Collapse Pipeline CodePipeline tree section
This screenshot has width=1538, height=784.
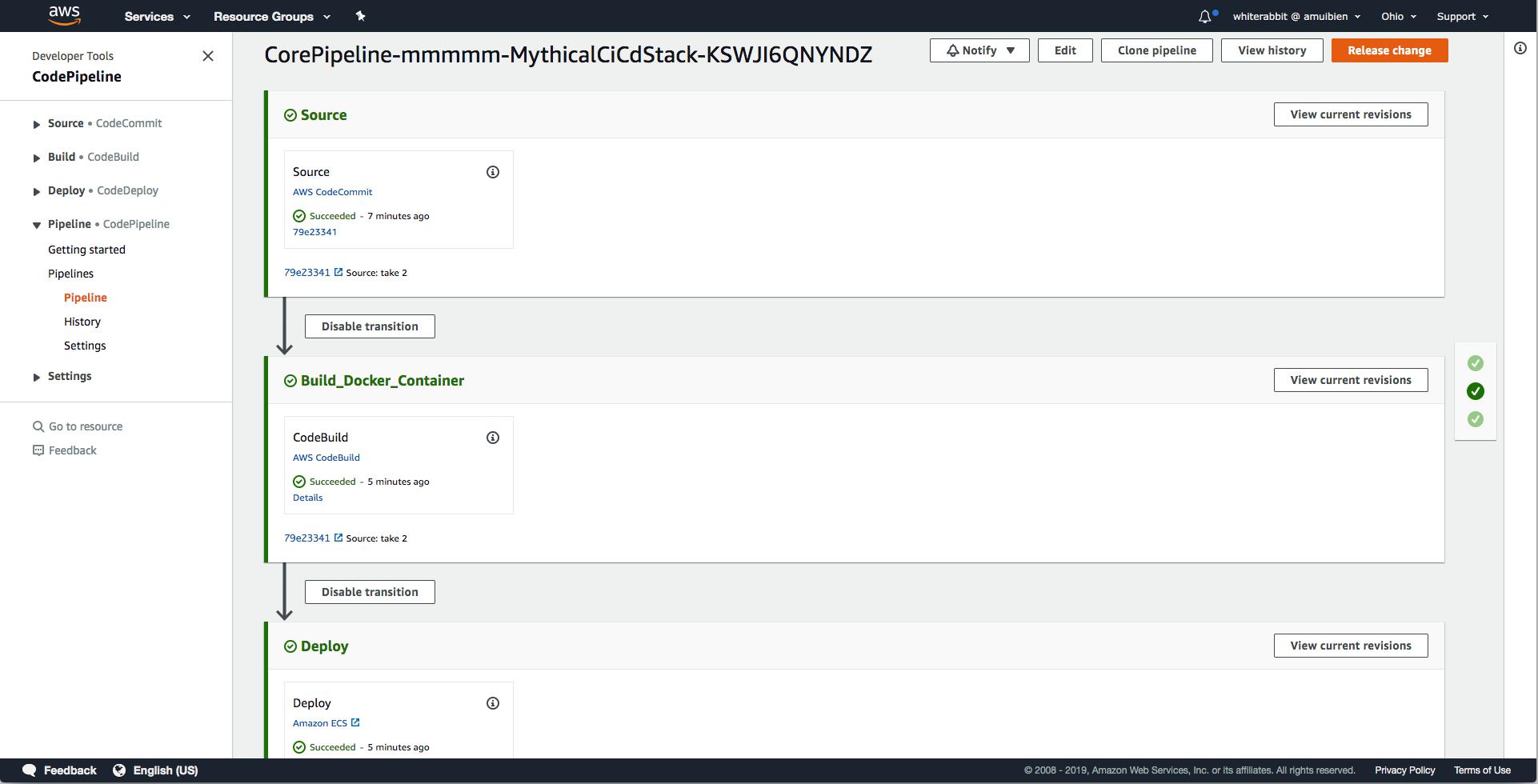click(x=37, y=225)
